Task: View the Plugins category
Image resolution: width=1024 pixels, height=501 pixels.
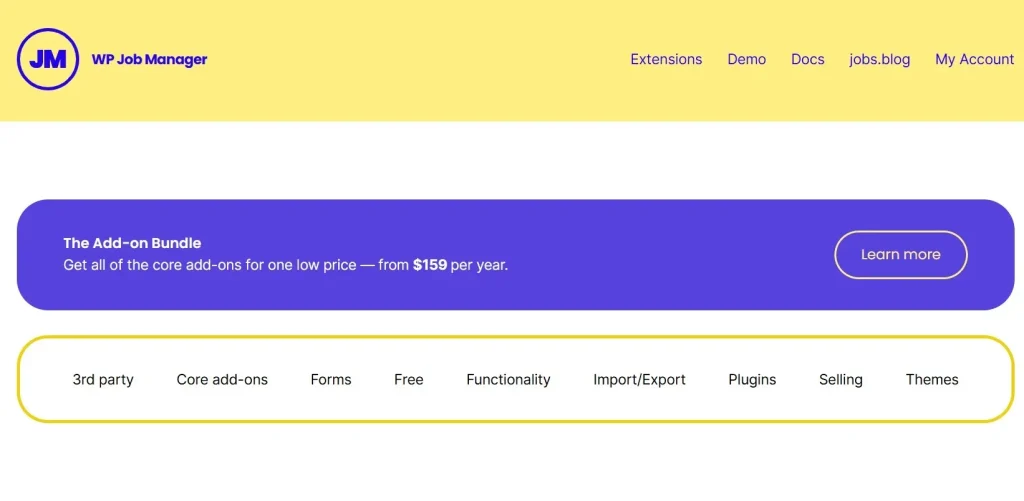Action: [752, 380]
